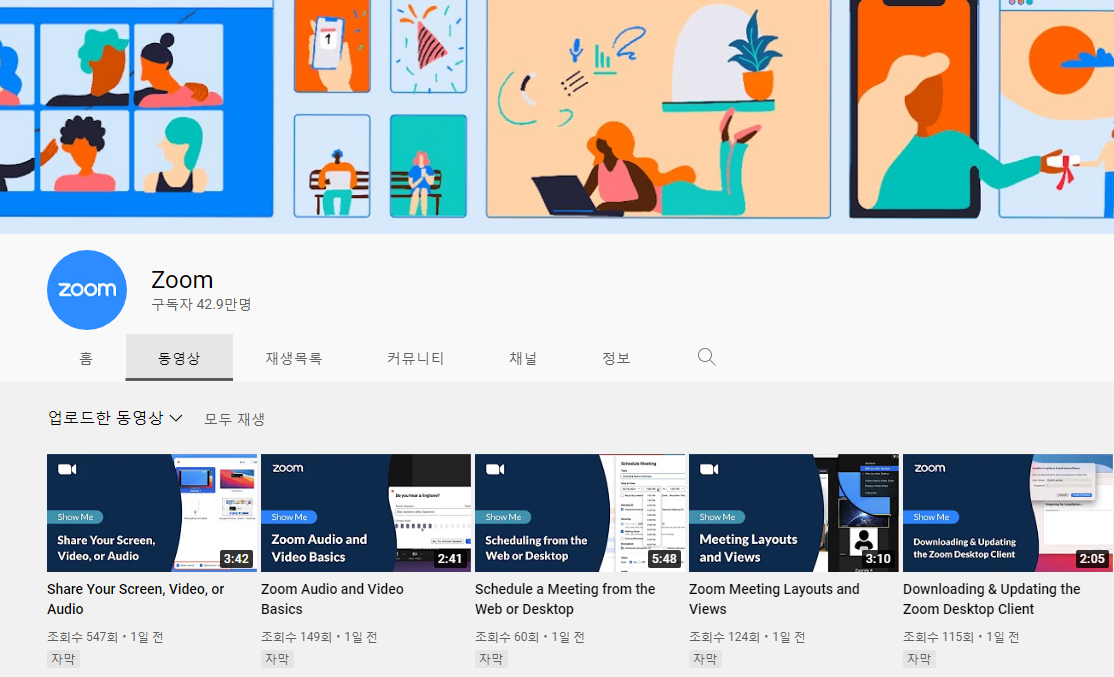Go to the 커뮤니티 tab

[415, 358]
